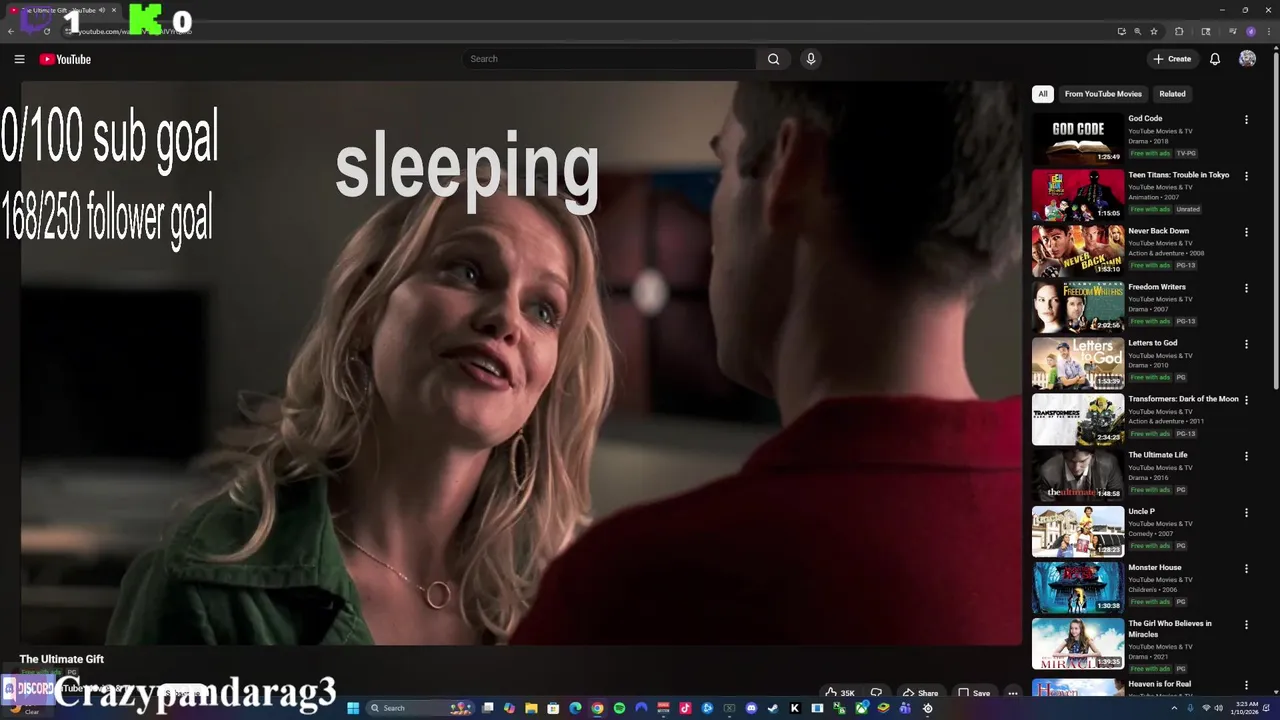
Task: Select the Related filter chip
Action: click(x=1172, y=94)
